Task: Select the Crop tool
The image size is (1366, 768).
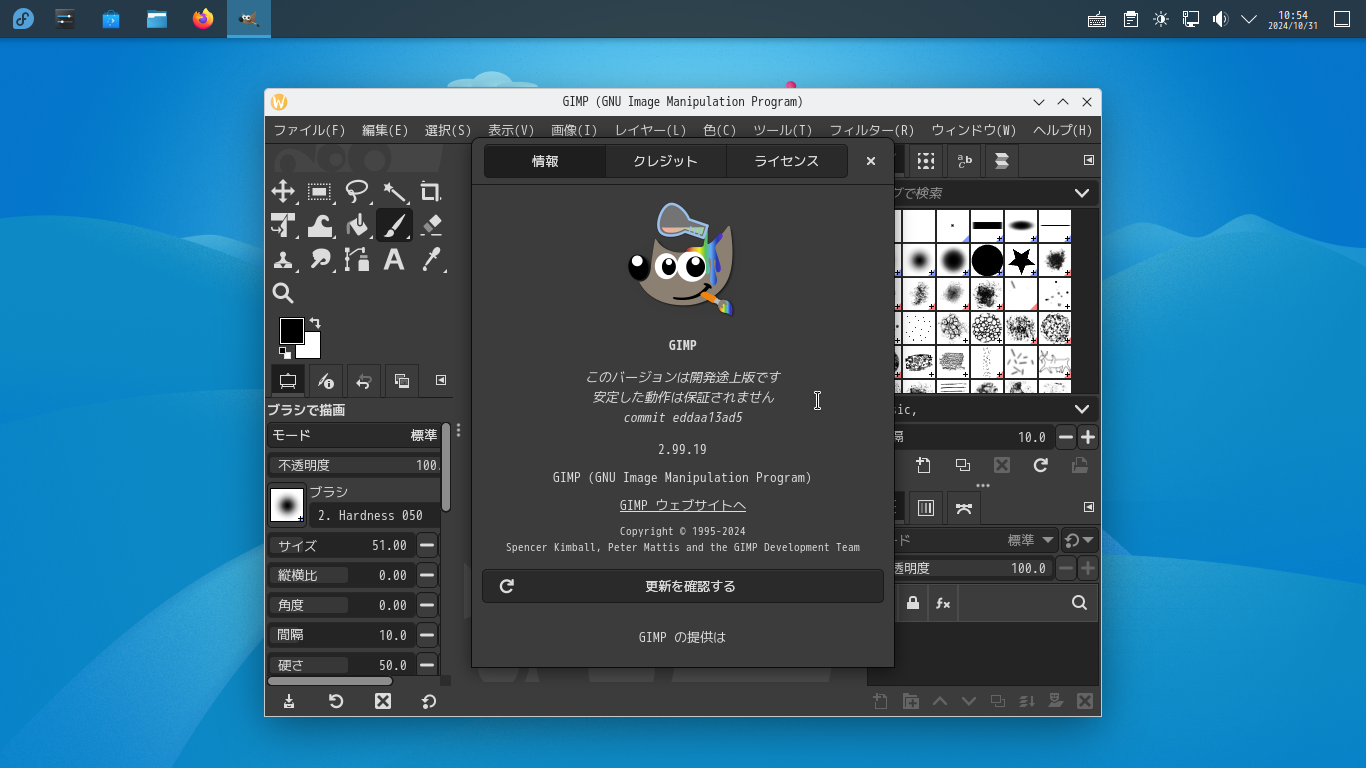Action: (x=431, y=192)
